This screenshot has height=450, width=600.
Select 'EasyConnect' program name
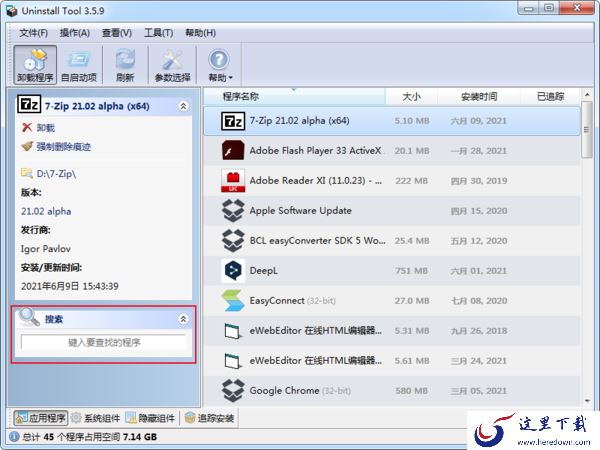point(277,301)
